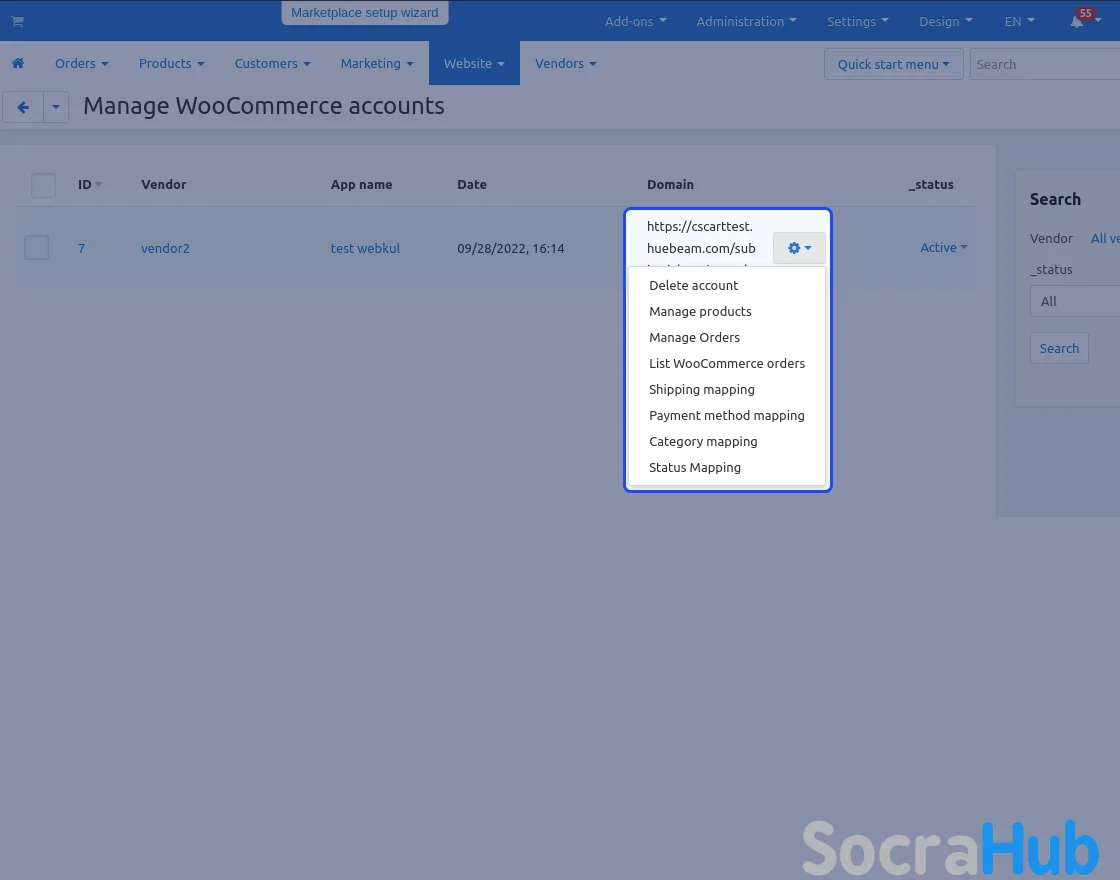The image size is (1120, 880).
Task: Open the notifications bell icon
Action: coord(1078,21)
